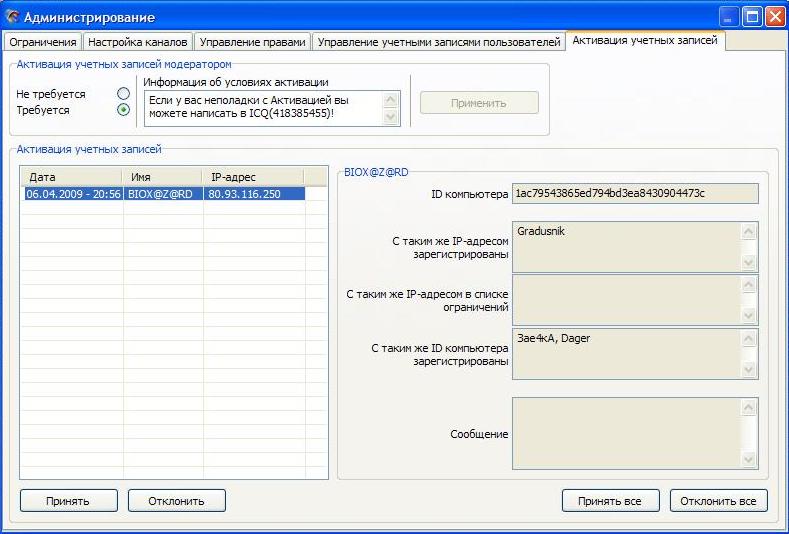Click the 'ID компьютера' text field
This screenshot has width=789, height=534.
click(634, 193)
